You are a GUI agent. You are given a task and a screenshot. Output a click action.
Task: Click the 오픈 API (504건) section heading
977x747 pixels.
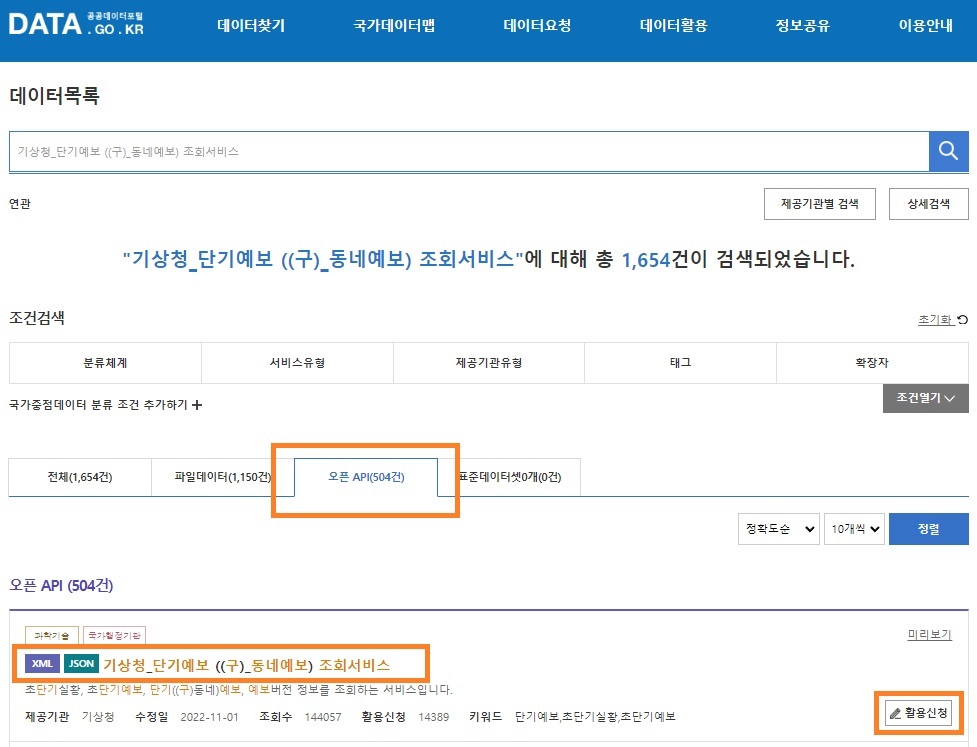(x=61, y=586)
